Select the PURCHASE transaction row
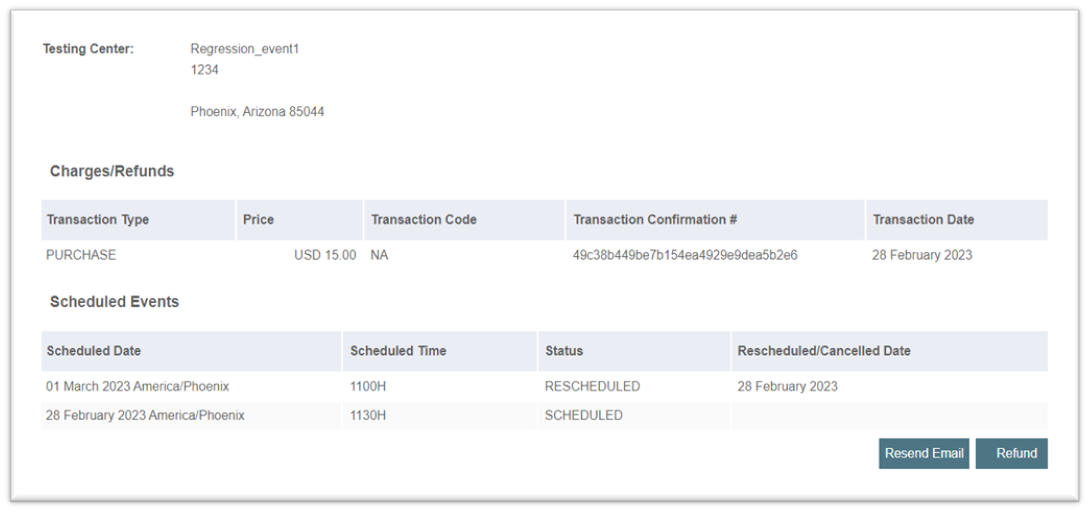This screenshot has height=512, width=1089. [x=81, y=255]
